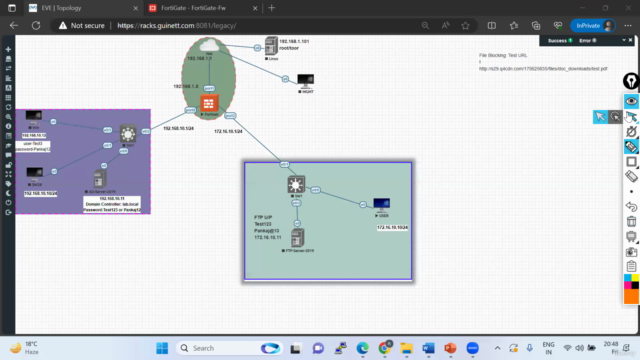Collapse the notification panel arrow
Image resolution: width=640 pixels, height=360 pixels.
coord(624,40)
